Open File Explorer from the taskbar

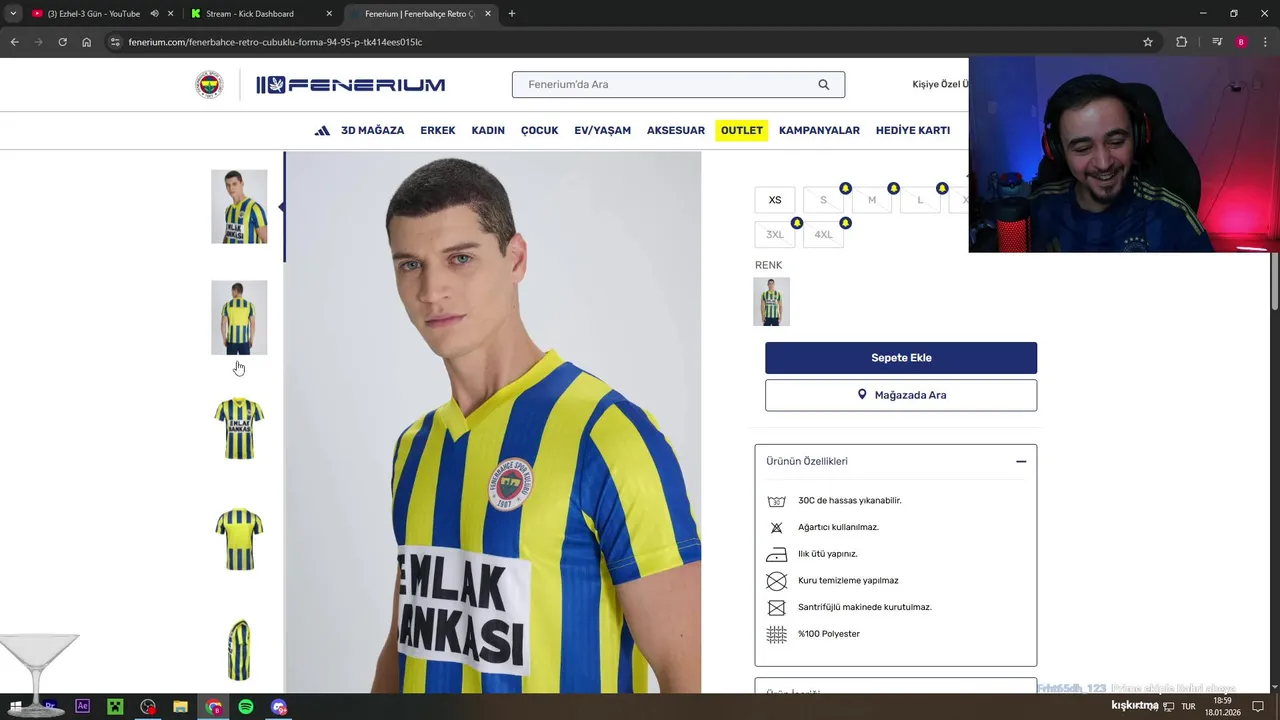click(180, 707)
